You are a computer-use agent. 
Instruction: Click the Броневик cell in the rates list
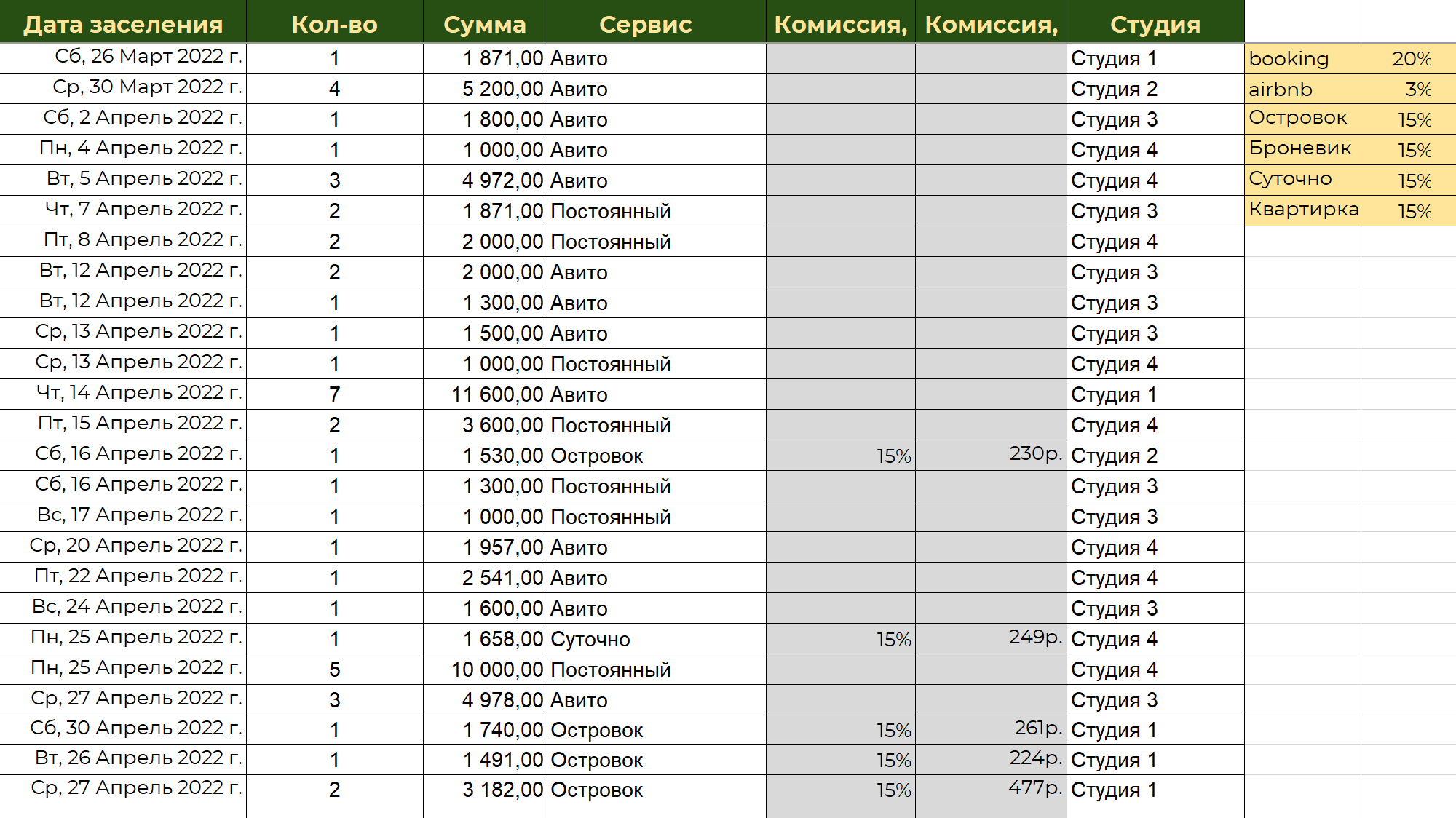[1302, 150]
